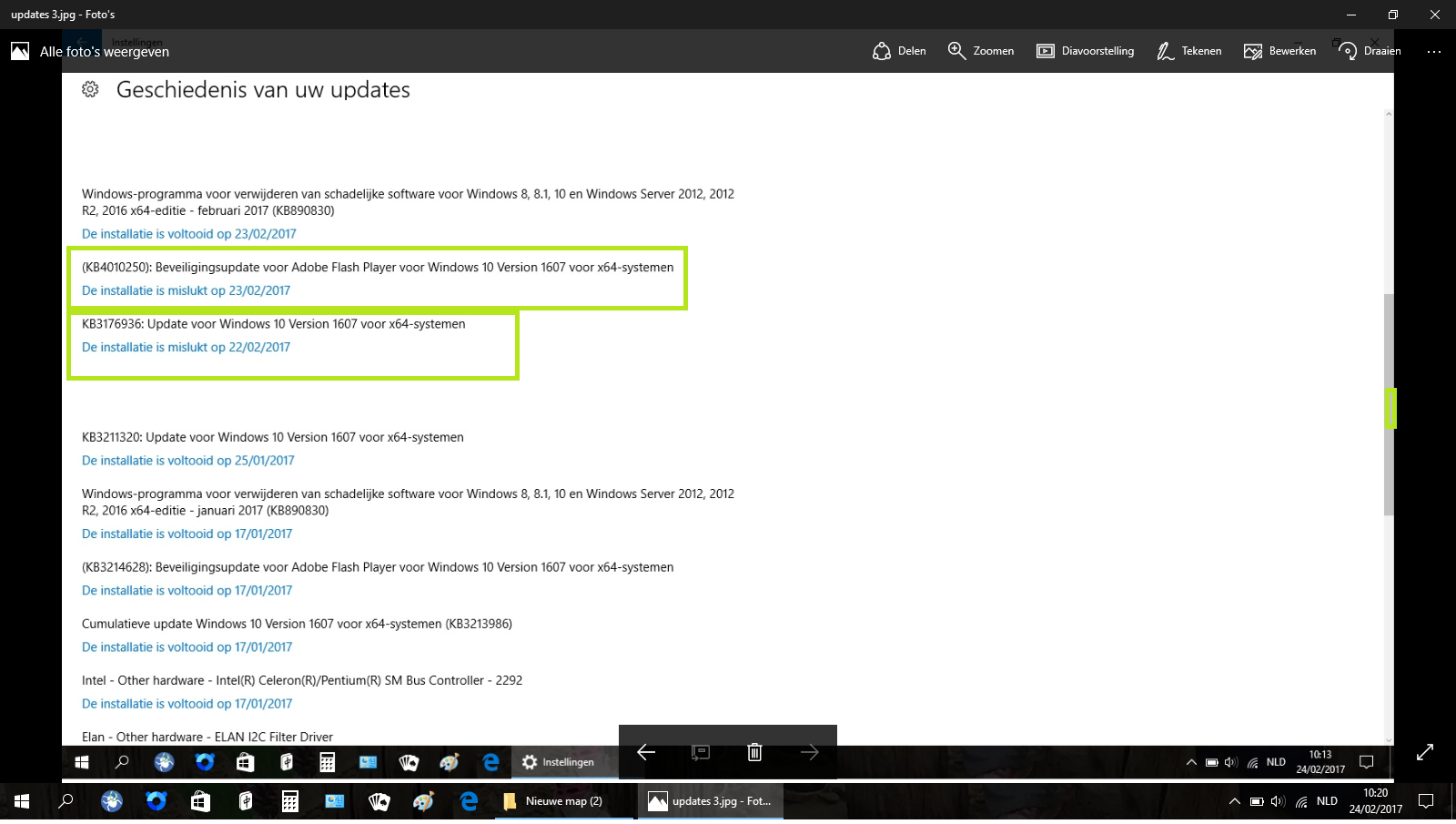
Task: Open the Calculator from the taskbar
Action: 290,801
